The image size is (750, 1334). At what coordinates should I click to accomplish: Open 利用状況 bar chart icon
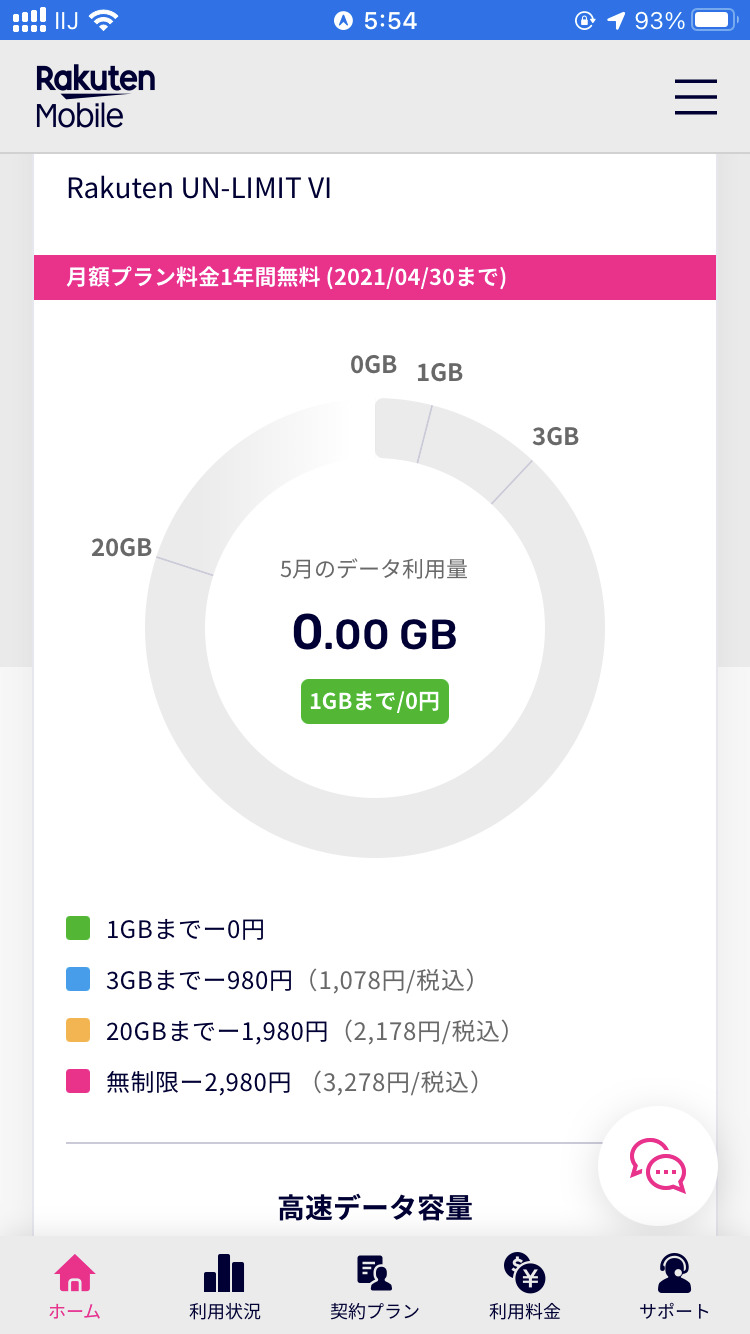[x=224, y=1273]
